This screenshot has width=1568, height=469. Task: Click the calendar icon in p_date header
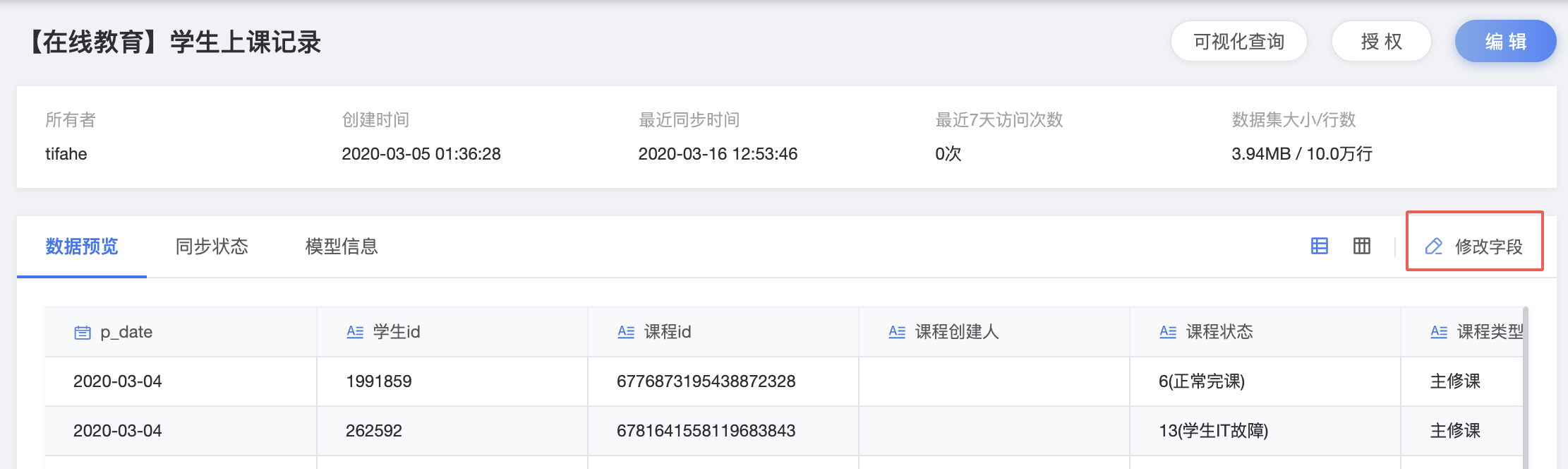coord(83,333)
